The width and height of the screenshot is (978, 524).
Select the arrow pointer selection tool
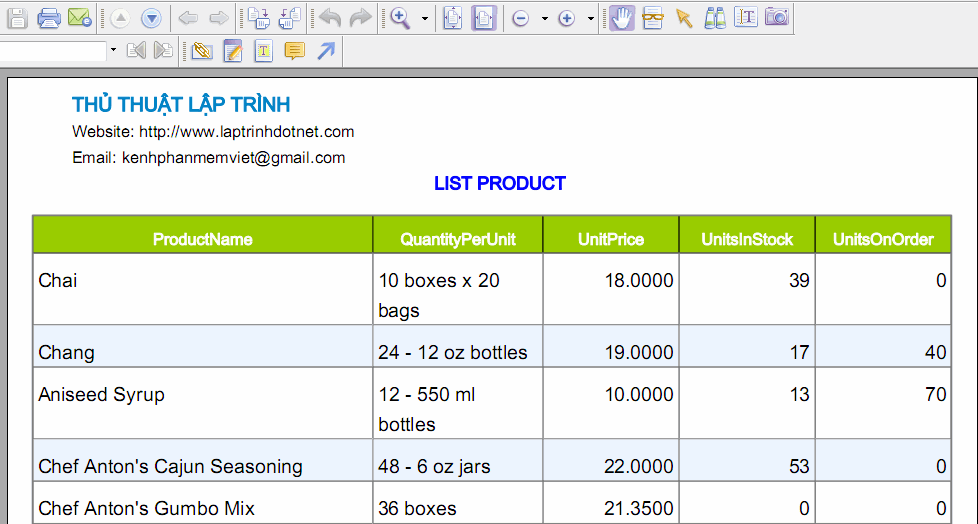pos(684,18)
